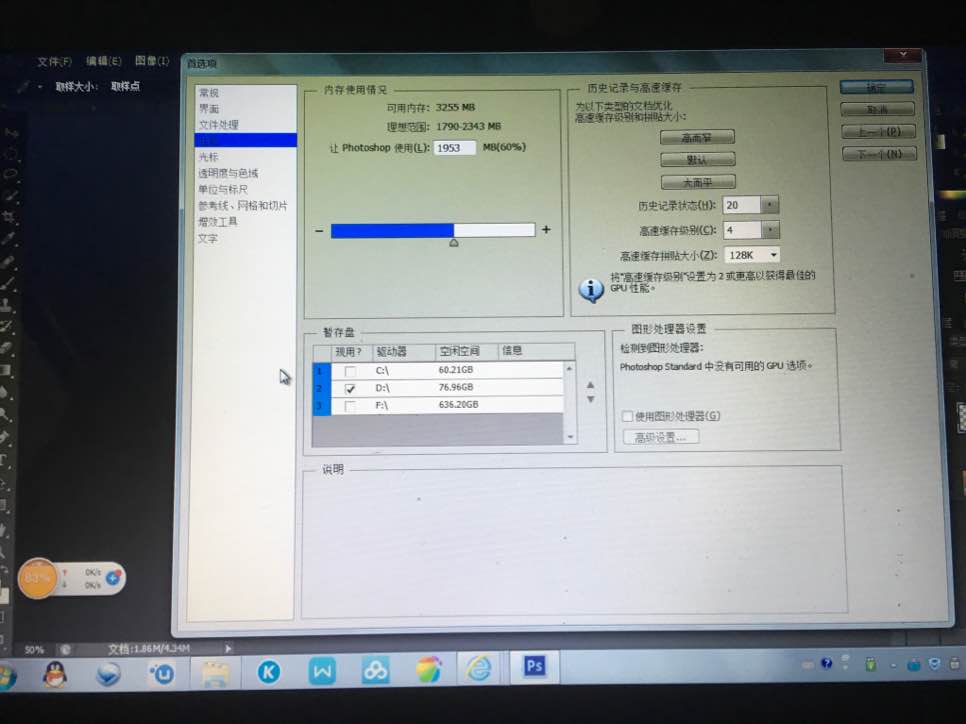Image resolution: width=966 pixels, height=724 pixels.
Task: Move selected scratch disk up with arrow
Action: coord(590,384)
